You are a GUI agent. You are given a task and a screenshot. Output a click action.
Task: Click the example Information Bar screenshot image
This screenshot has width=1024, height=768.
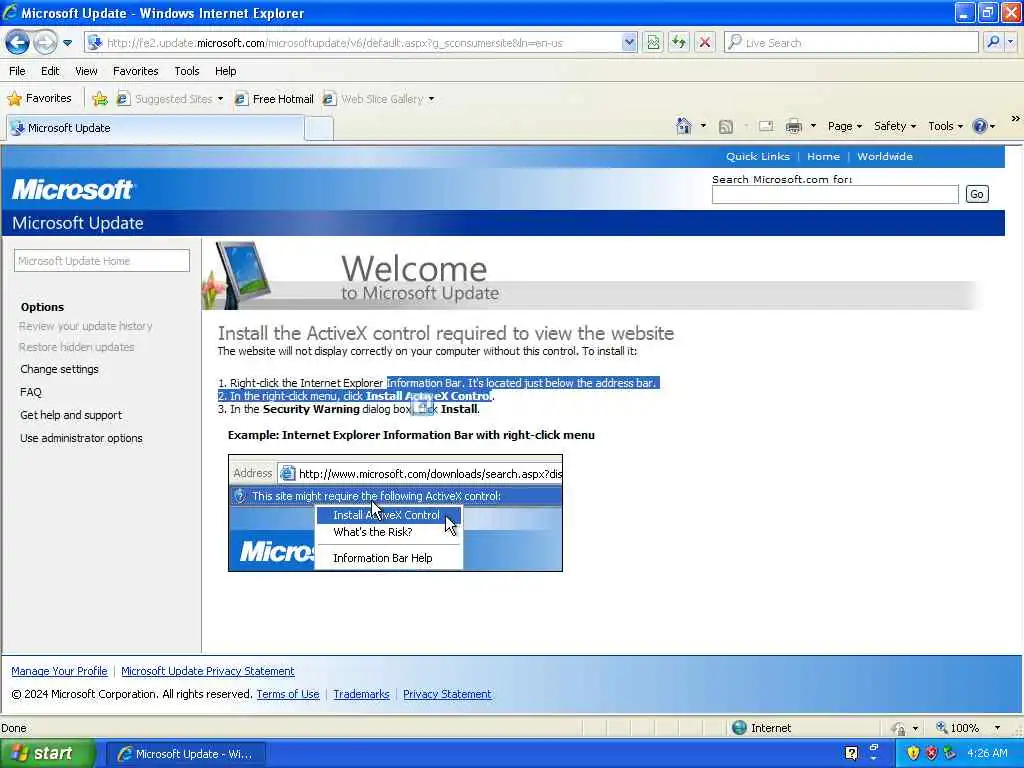tap(395, 513)
